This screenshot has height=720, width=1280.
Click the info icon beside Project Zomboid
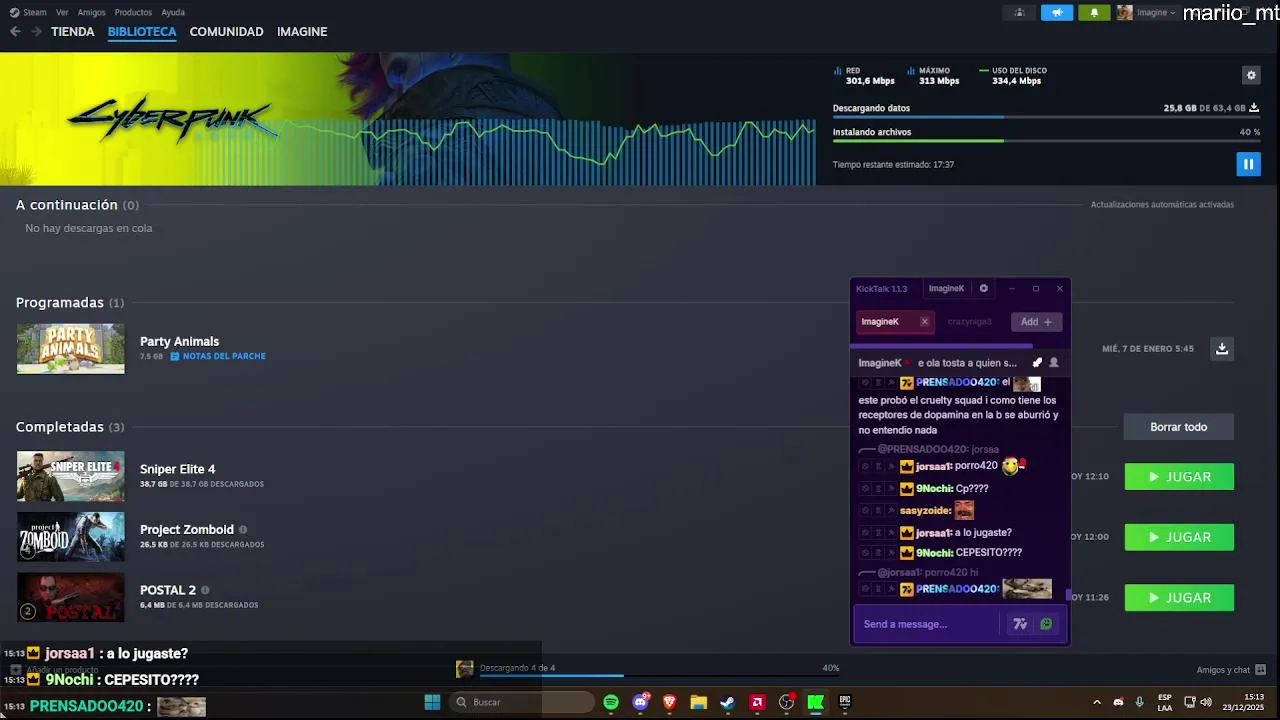click(x=243, y=530)
